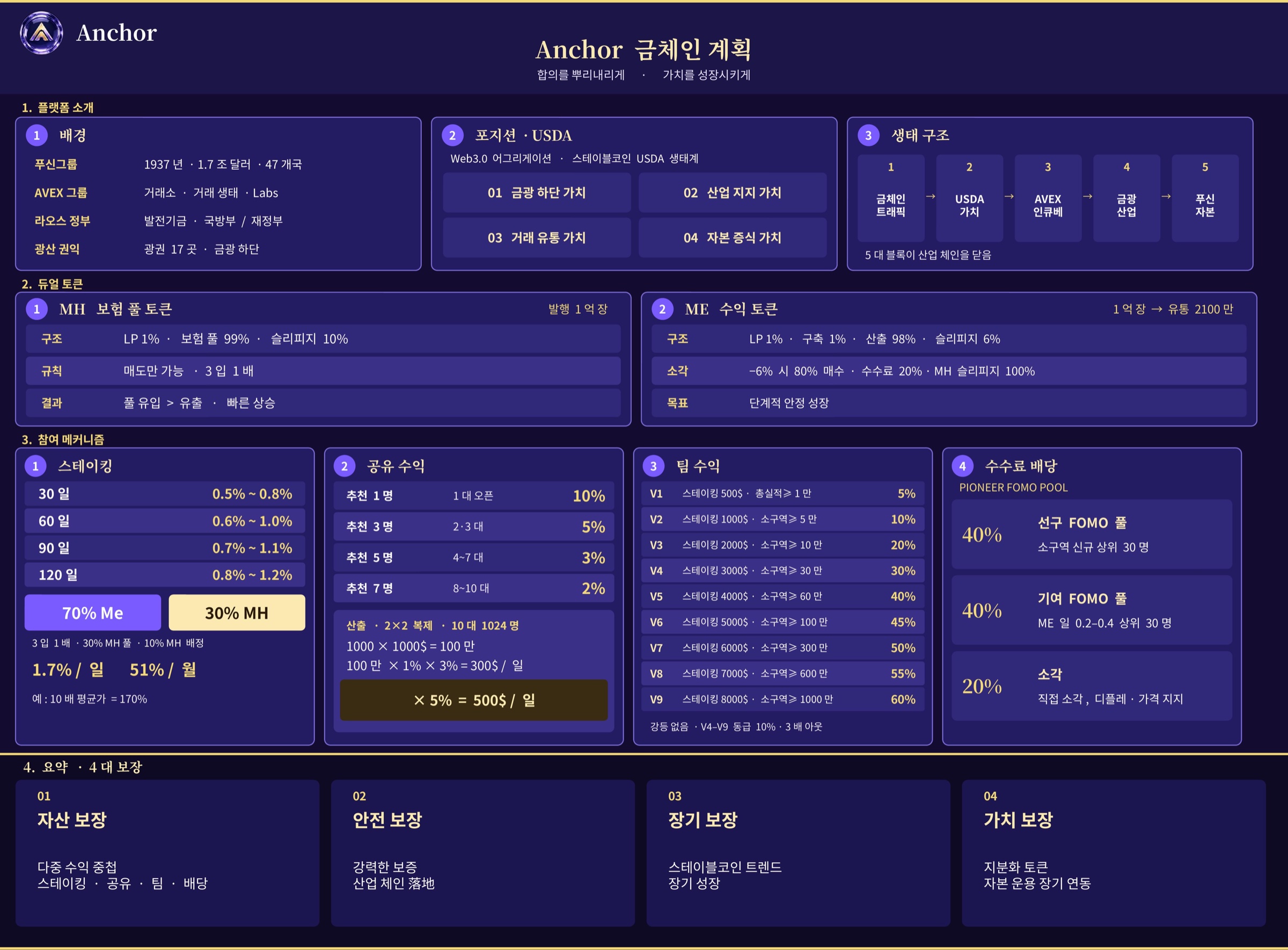Click the V1 team level row

(x=783, y=494)
